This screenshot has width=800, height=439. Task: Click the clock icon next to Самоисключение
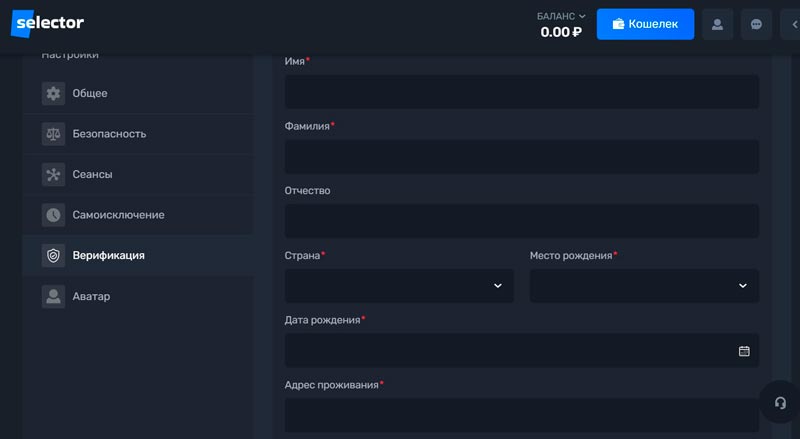[x=53, y=215]
